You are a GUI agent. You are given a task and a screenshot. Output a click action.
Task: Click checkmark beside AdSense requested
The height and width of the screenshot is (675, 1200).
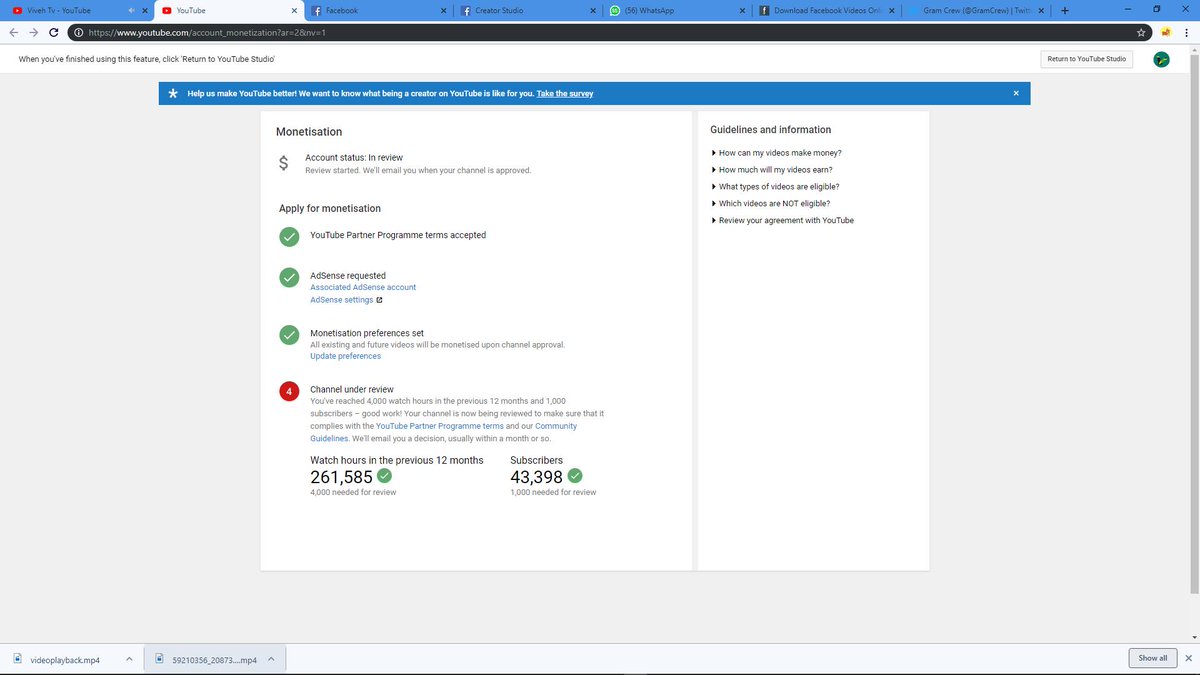coord(289,277)
